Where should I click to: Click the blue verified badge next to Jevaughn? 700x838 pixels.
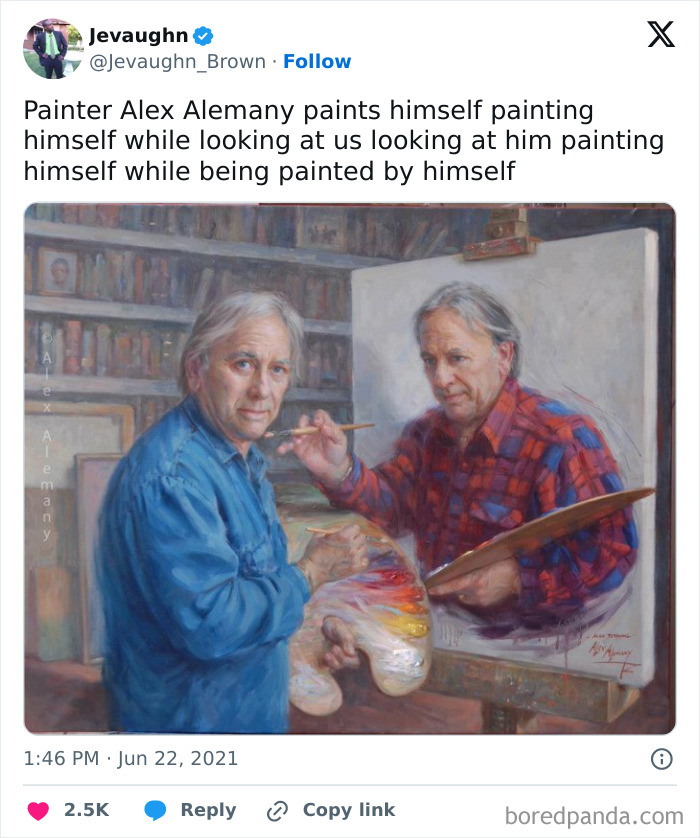tap(205, 36)
